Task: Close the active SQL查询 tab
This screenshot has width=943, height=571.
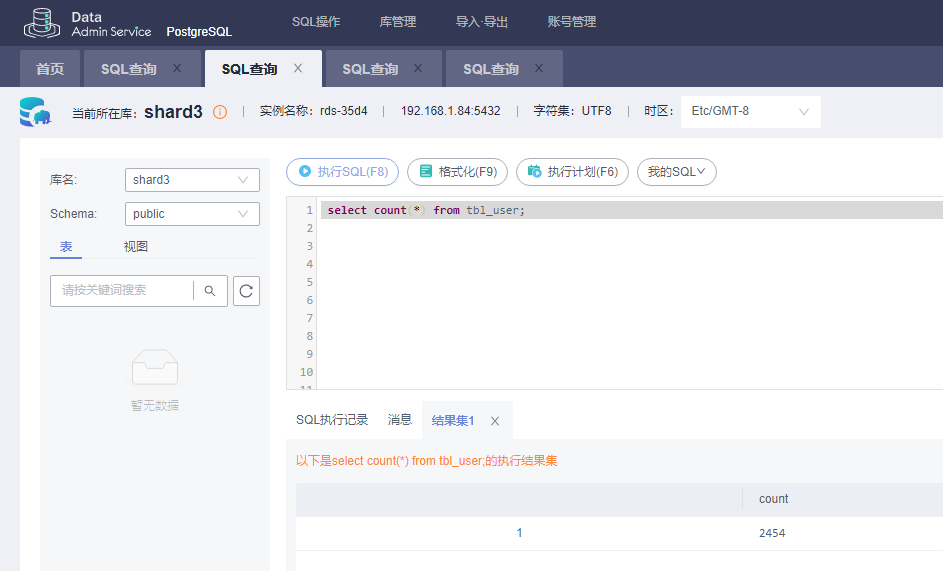Action: (298, 69)
